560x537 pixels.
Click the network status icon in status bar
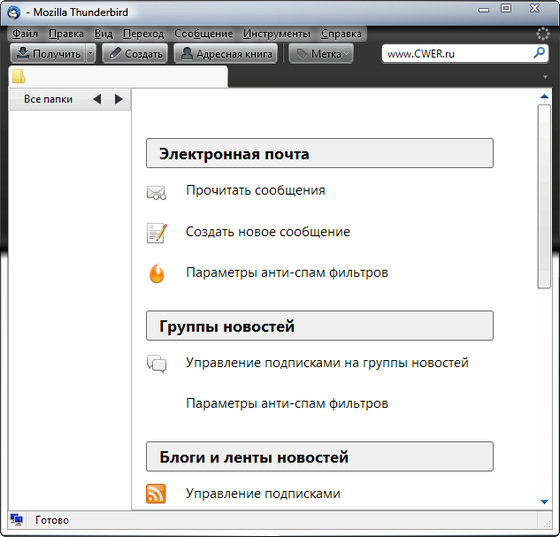coord(16,520)
